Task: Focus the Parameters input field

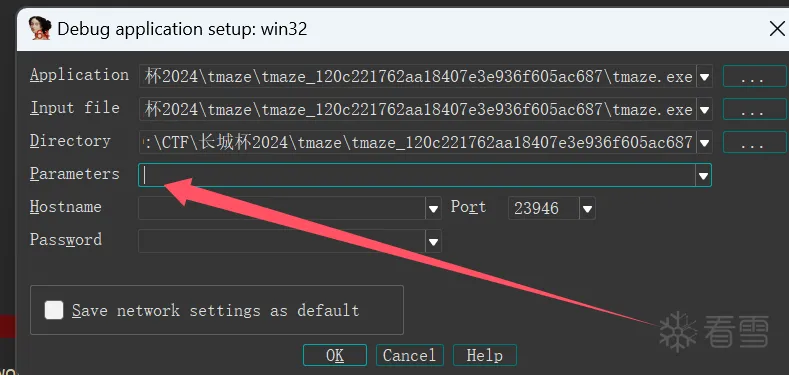Action: pyautogui.click(x=417, y=175)
